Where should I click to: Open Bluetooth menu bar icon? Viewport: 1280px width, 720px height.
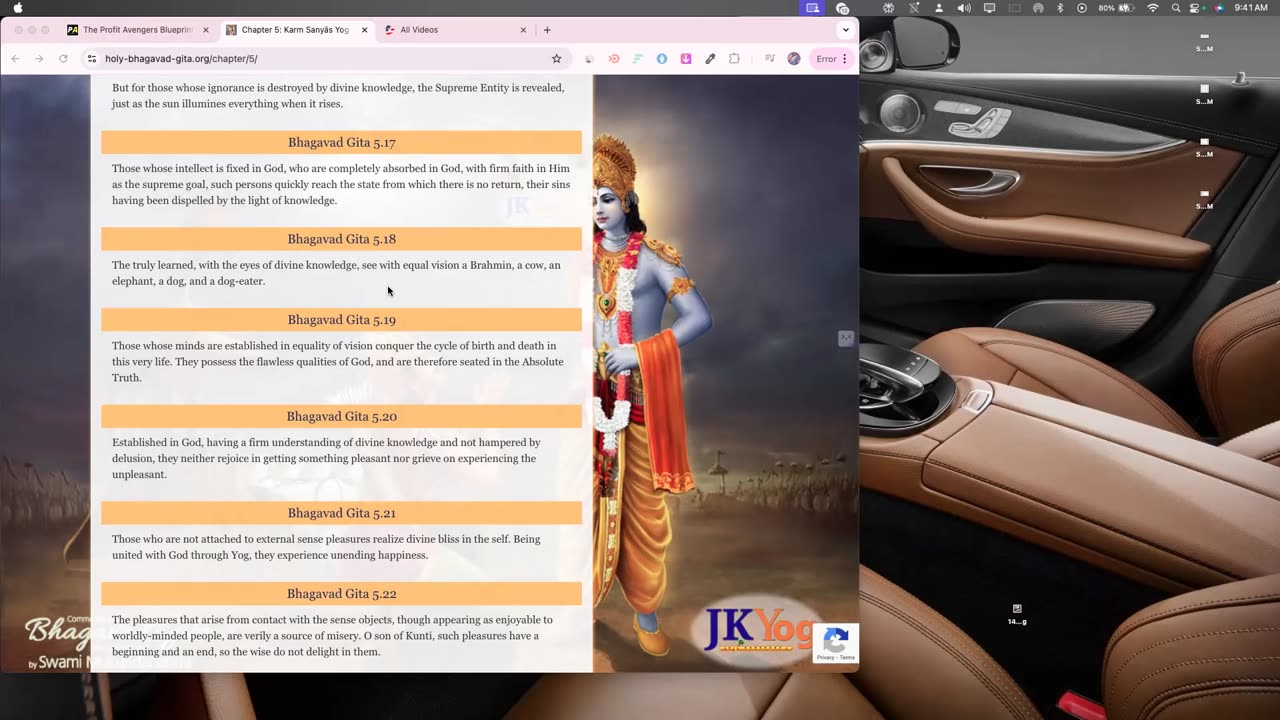tap(1060, 8)
